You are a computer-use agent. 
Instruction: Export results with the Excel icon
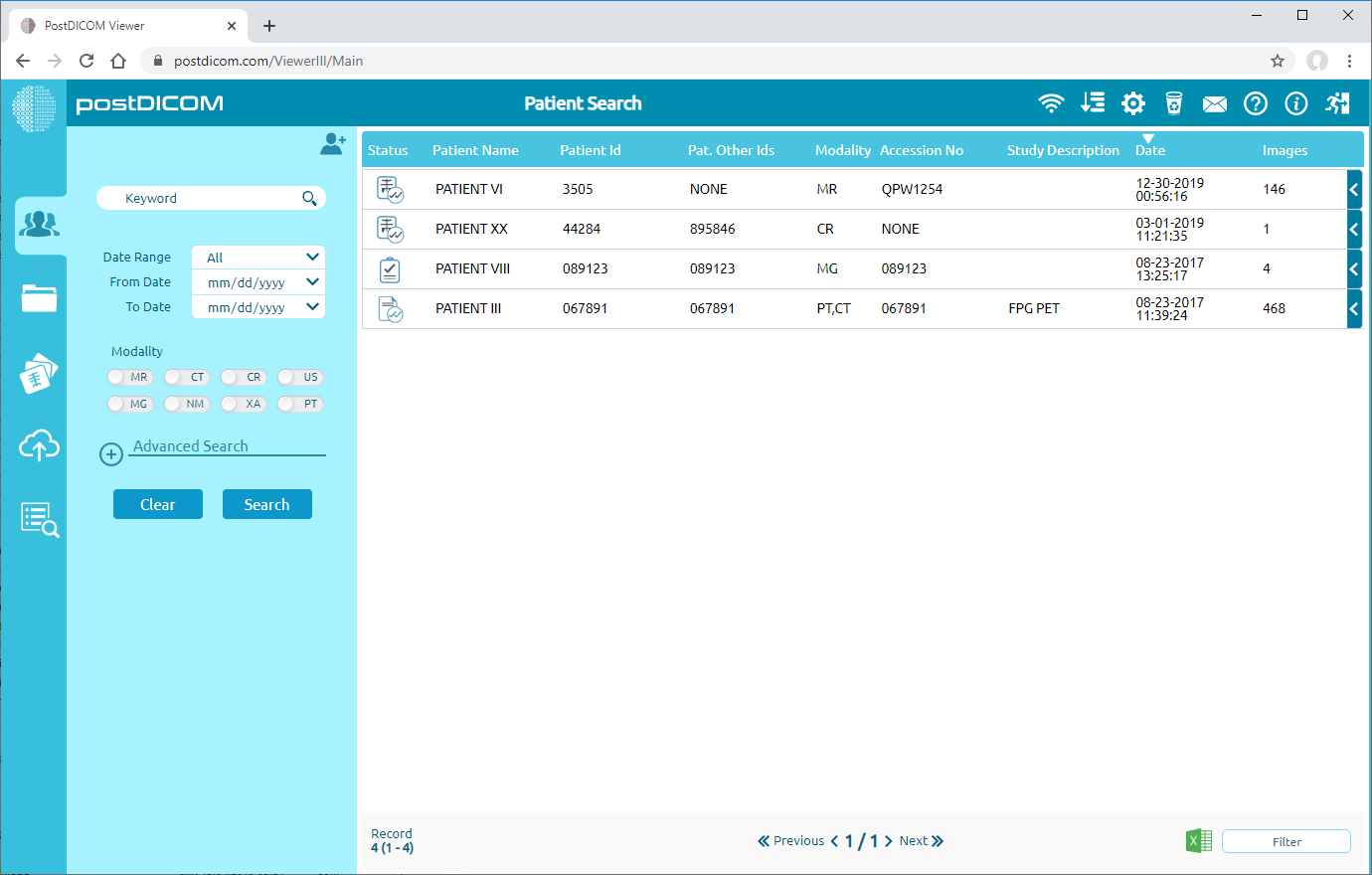click(x=1199, y=841)
